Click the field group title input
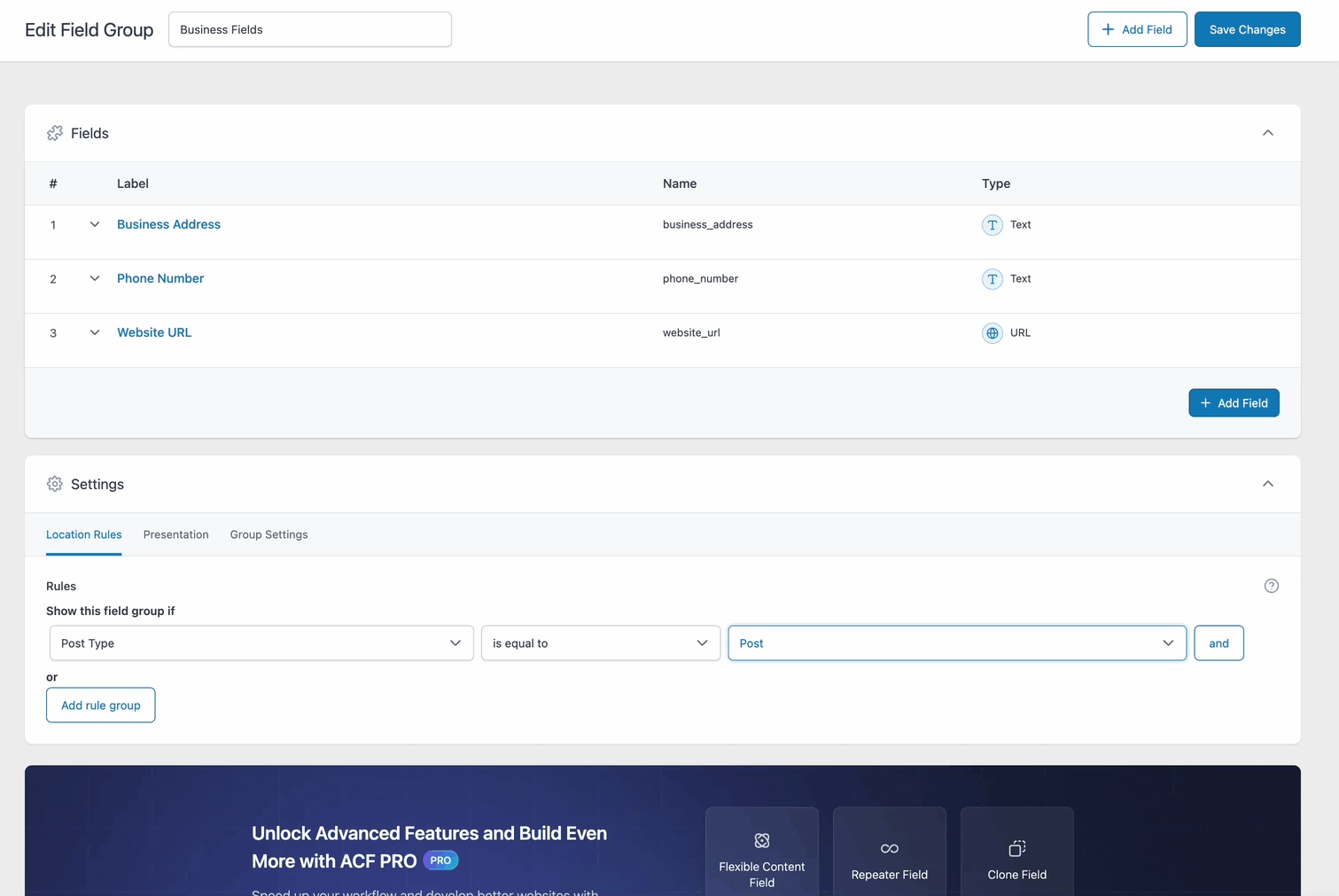 (x=309, y=29)
